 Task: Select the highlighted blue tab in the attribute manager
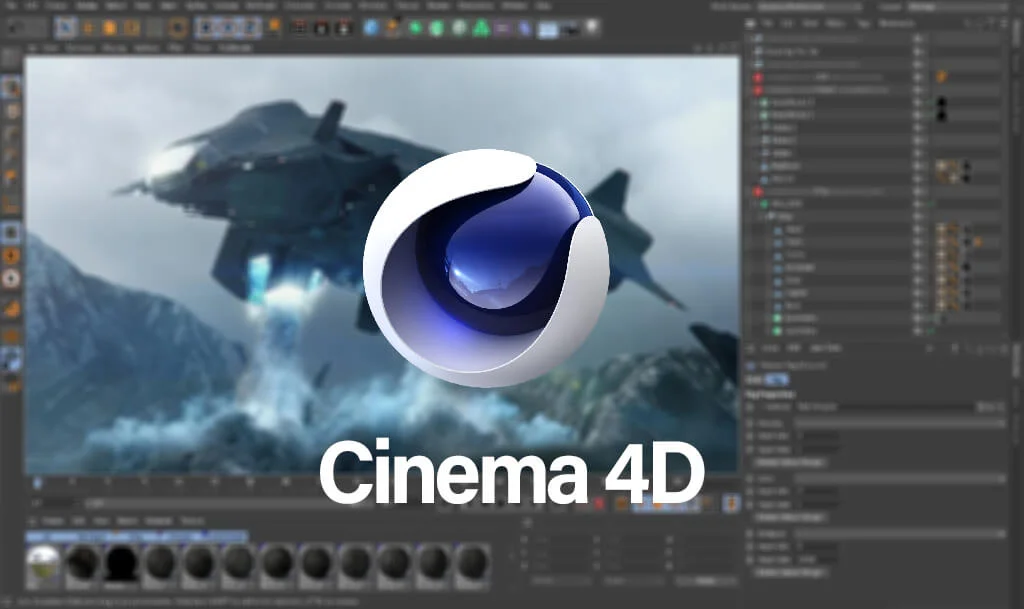point(776,379)
